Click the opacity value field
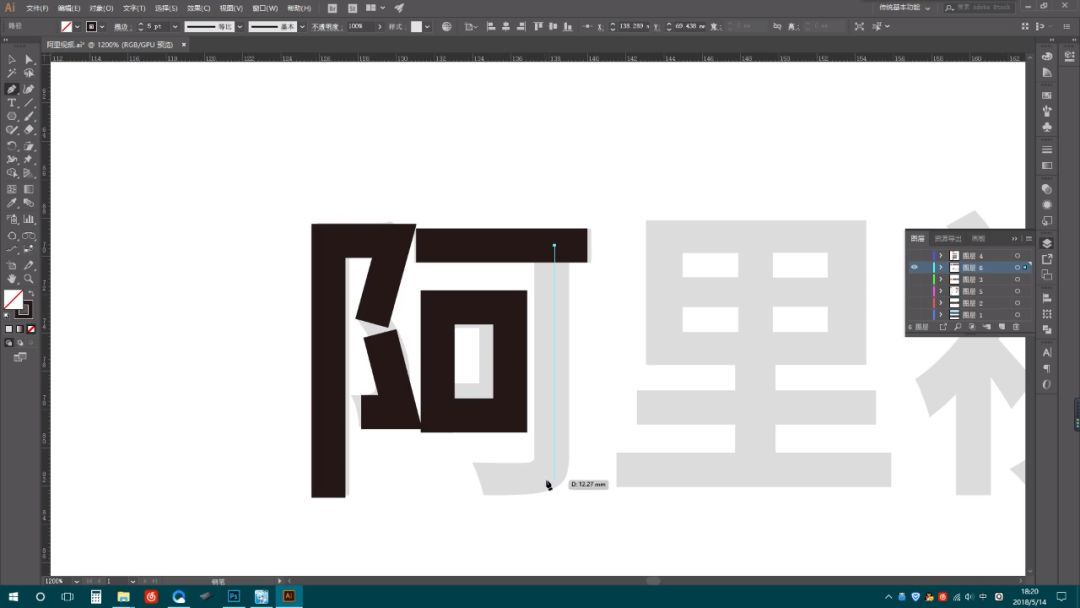The width and height of the screenshot is (1080, 608). [360, 26]
